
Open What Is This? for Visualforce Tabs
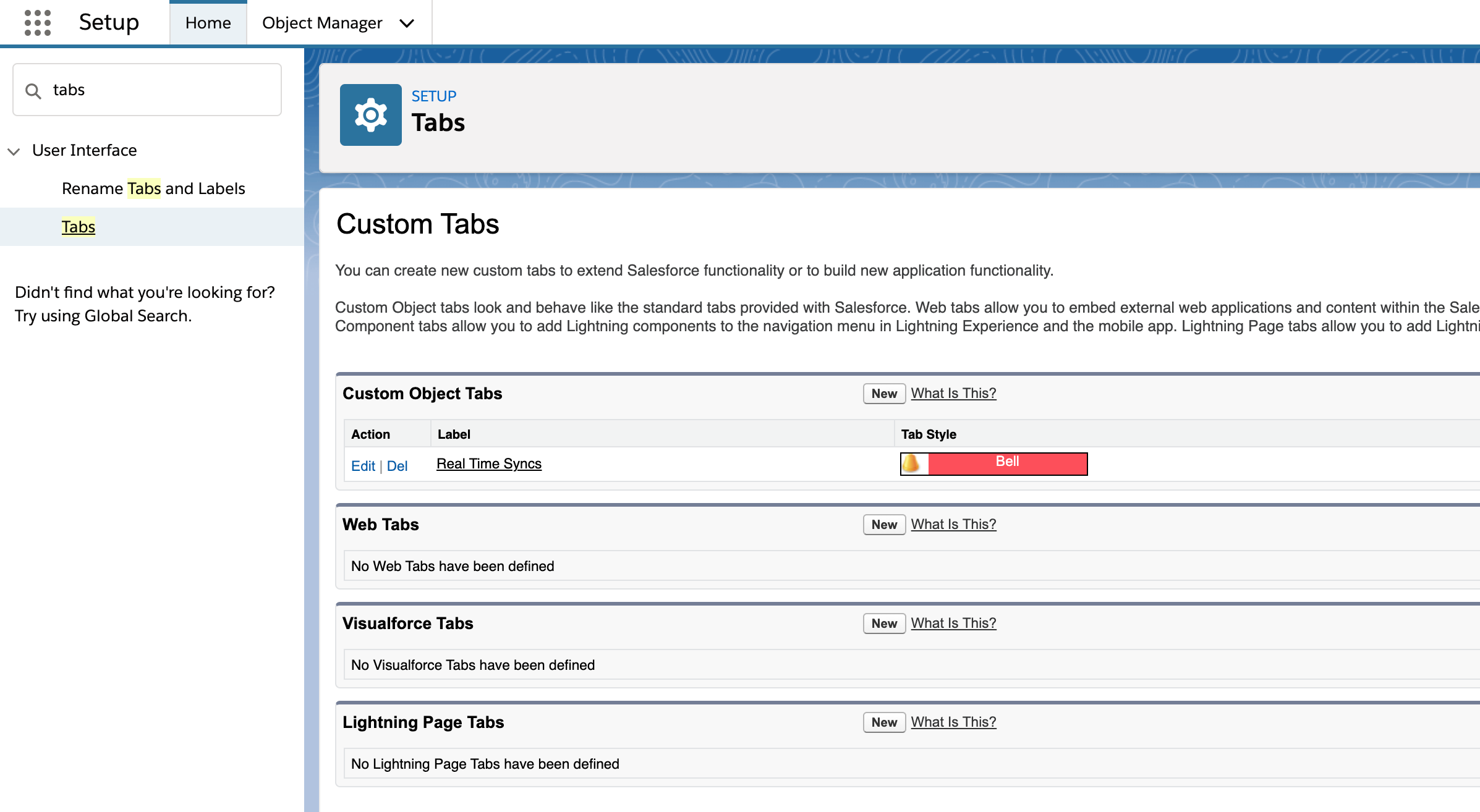(x=953, y=623)
